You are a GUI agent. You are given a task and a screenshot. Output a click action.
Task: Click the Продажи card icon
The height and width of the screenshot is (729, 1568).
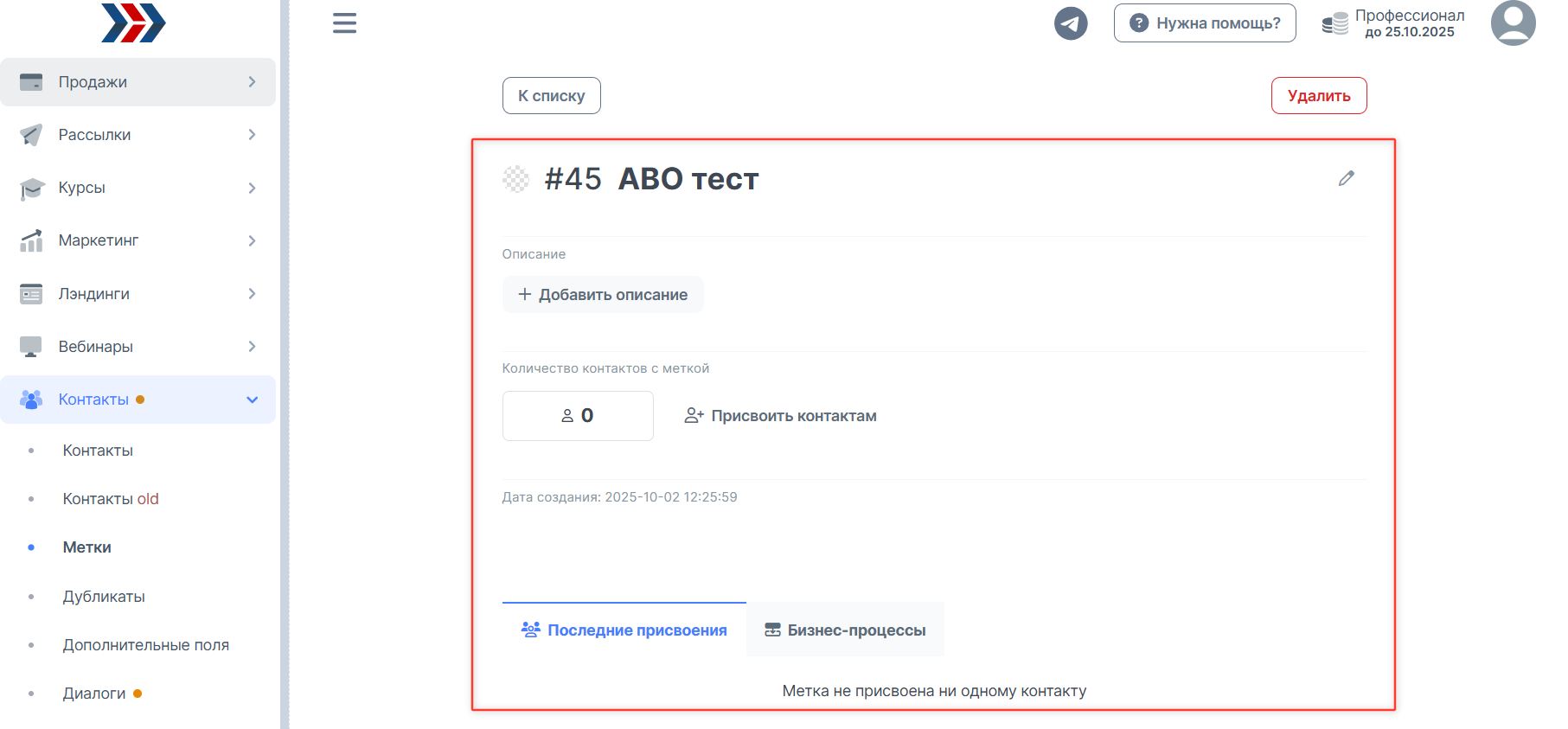[31, 82]
